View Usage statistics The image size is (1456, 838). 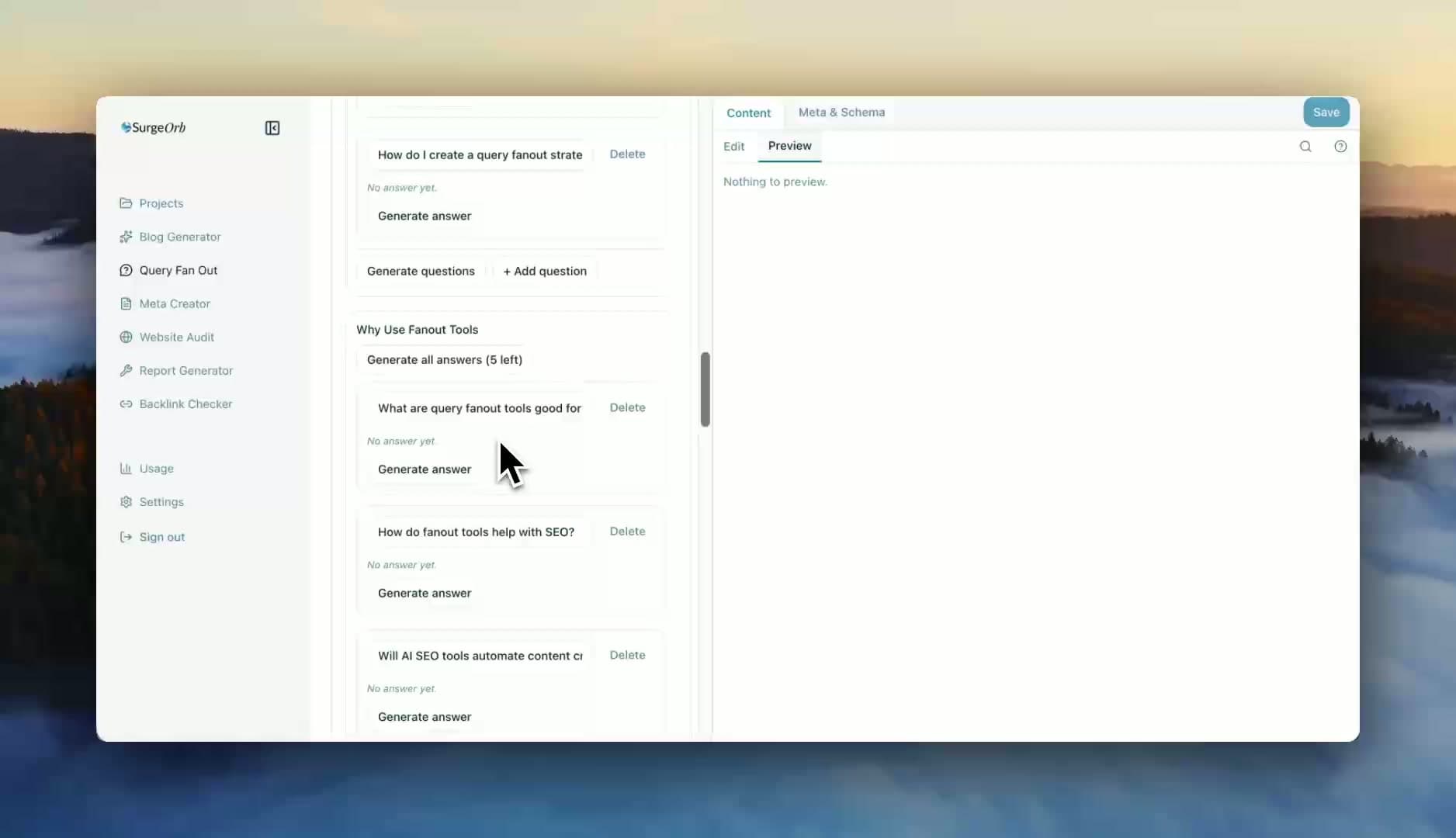155,468
